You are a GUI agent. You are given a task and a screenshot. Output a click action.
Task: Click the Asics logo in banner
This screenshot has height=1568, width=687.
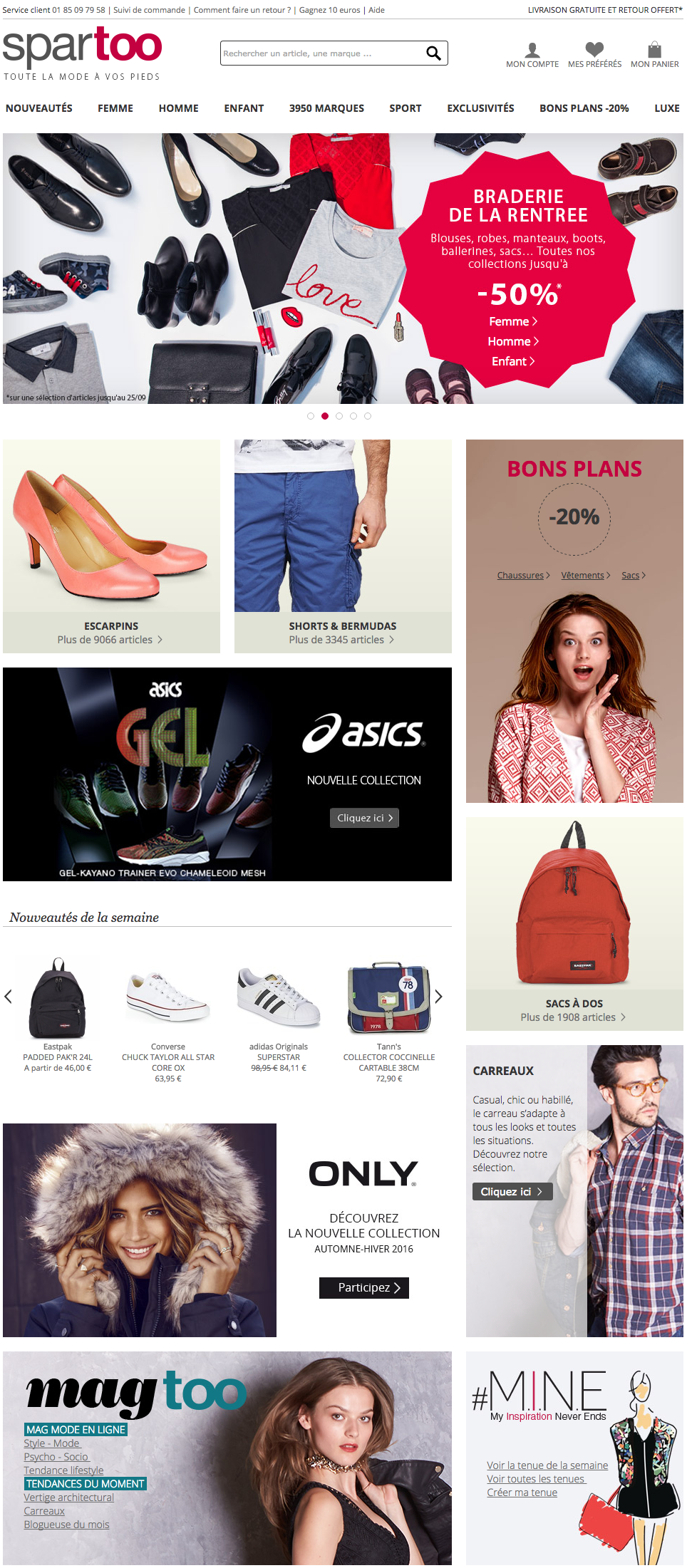[x=363, y=733]
